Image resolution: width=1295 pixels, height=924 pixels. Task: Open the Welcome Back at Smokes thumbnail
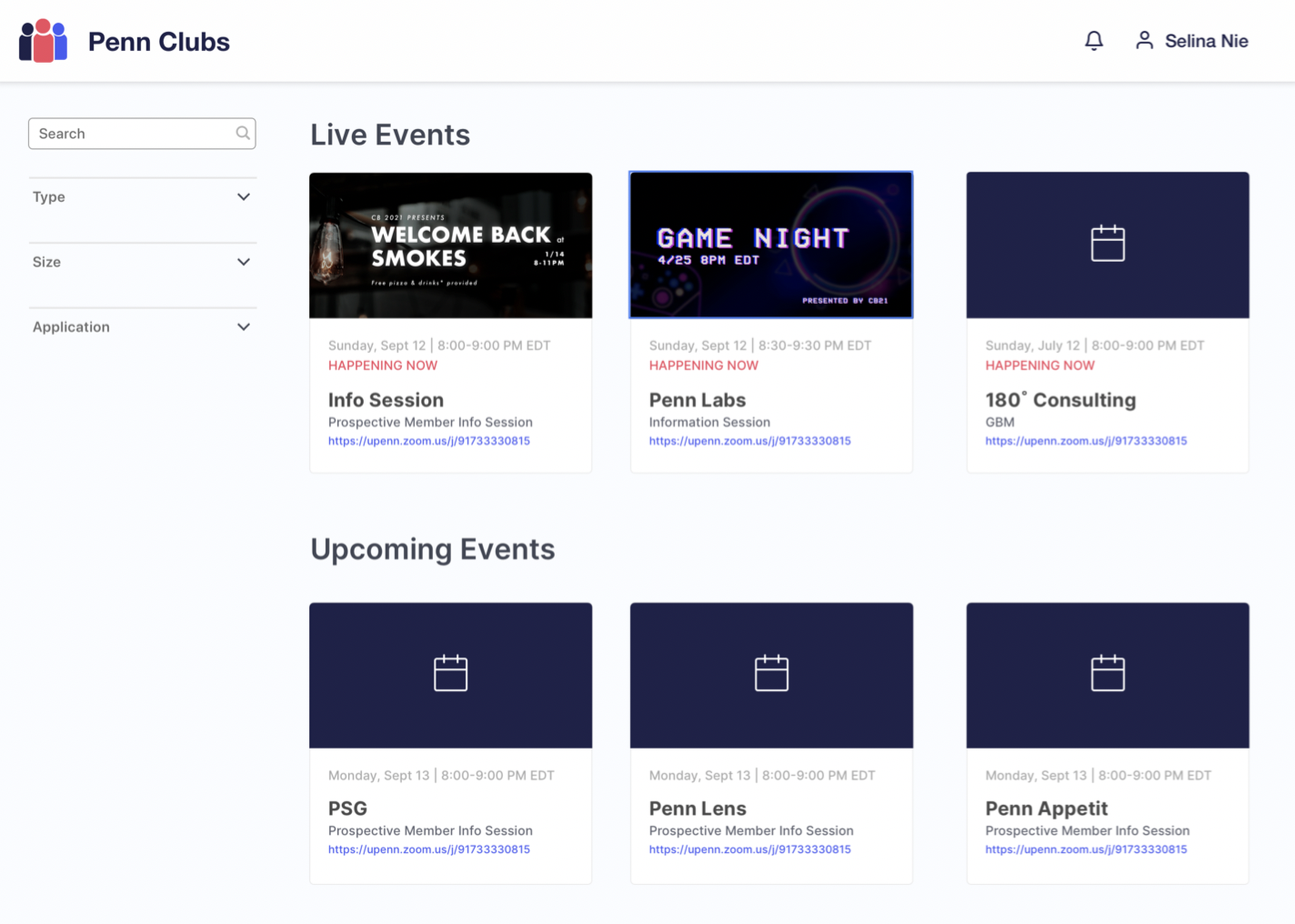tap(451, 246)
